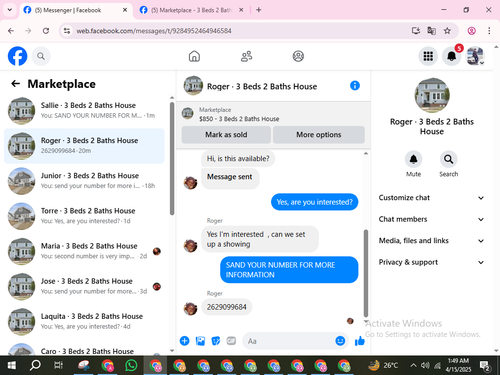Attach a photo with the image icon
This screenshot has width=500, height=375.
(200, 341)
